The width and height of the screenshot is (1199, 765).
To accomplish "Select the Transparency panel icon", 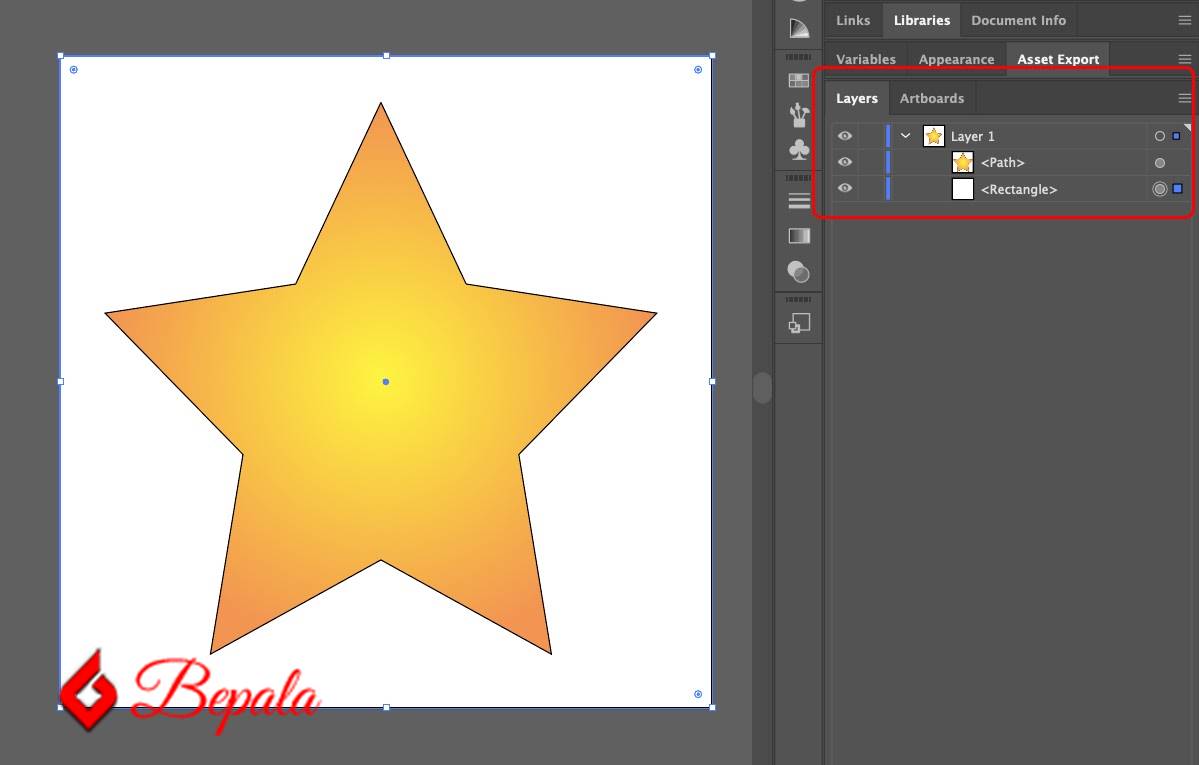I will 798,271.
